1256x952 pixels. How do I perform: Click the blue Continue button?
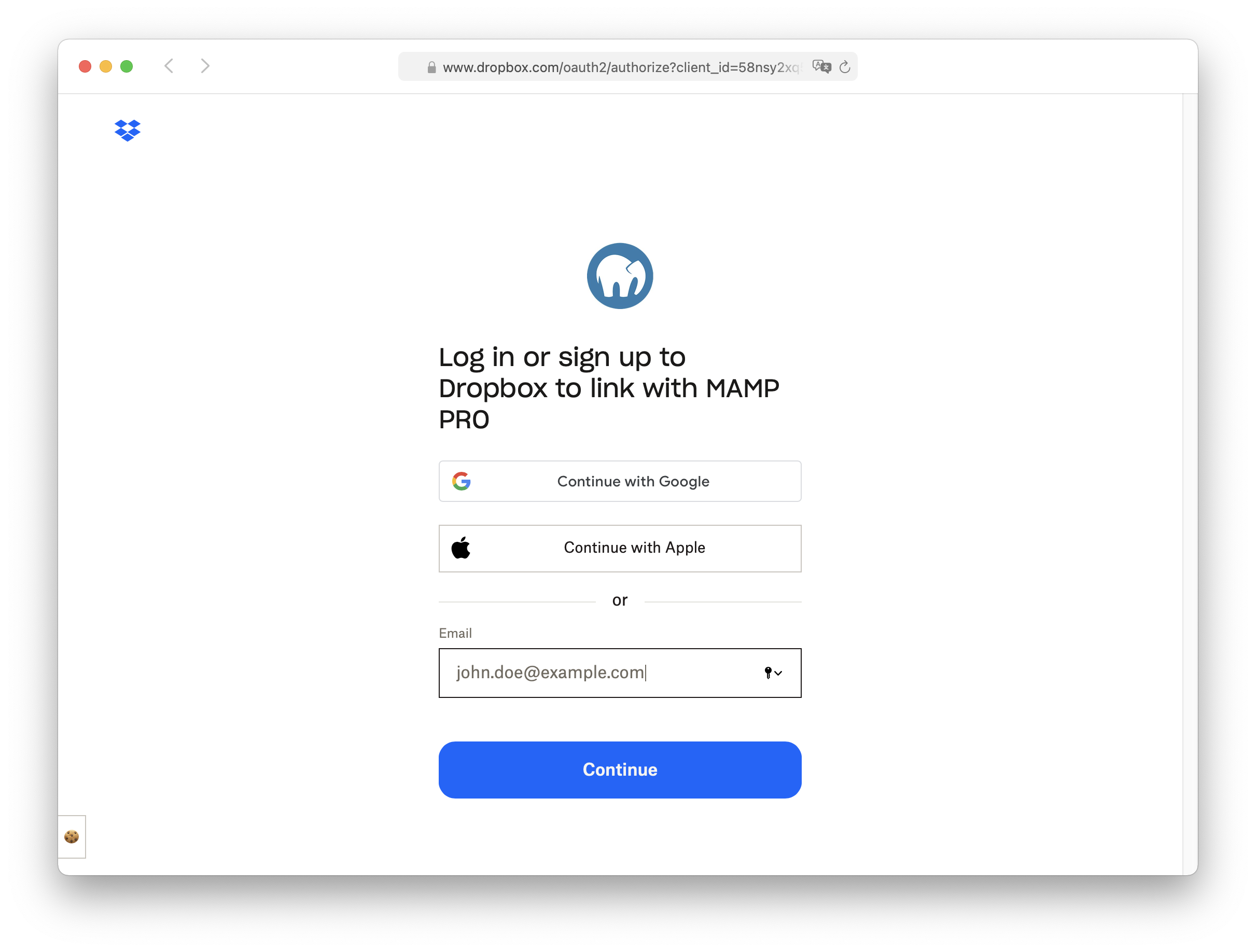619,769
